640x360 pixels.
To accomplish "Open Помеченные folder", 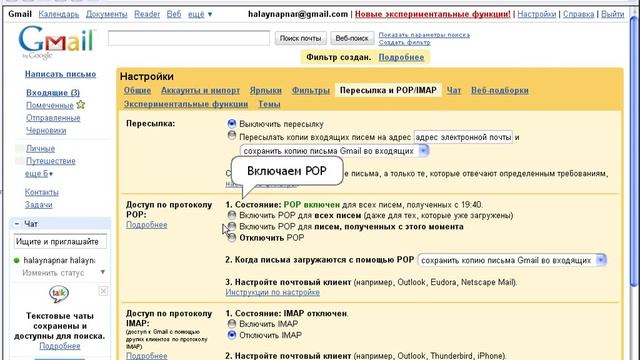I will [x=50, y=105].
